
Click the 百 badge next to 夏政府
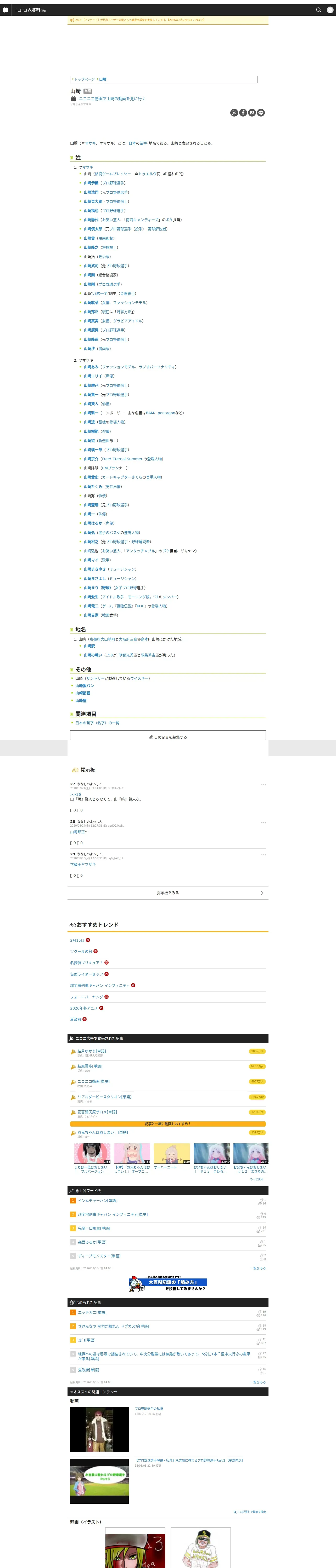[x=84, y=1019]
